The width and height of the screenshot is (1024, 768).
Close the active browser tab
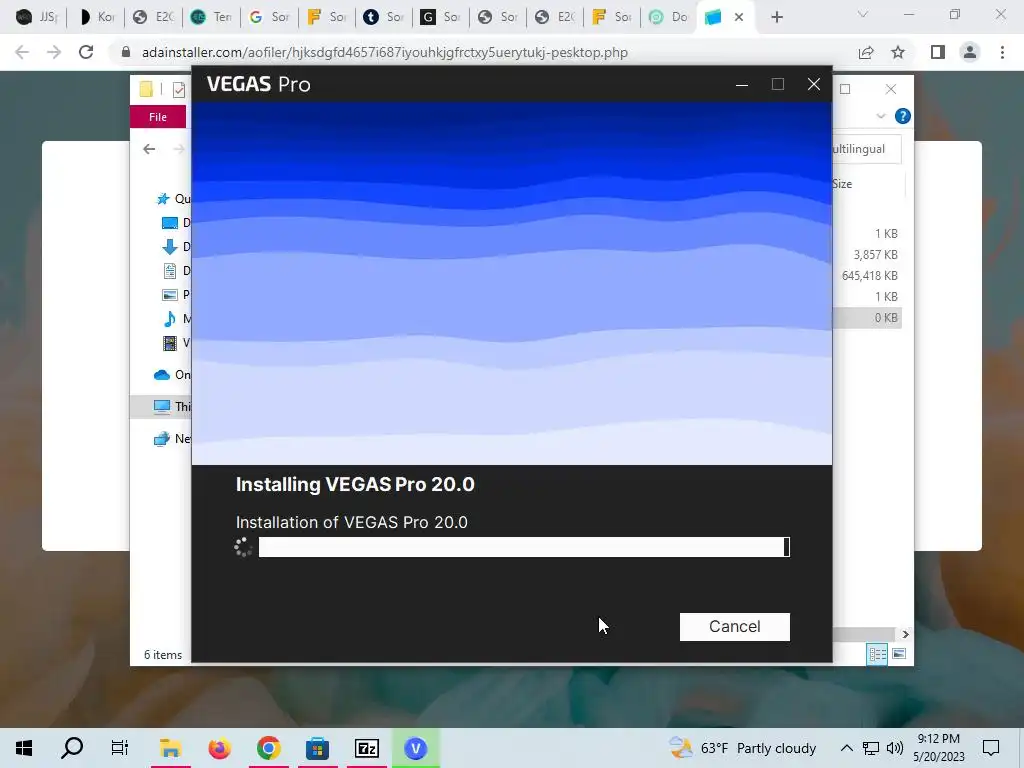click(x=739, y=17)
